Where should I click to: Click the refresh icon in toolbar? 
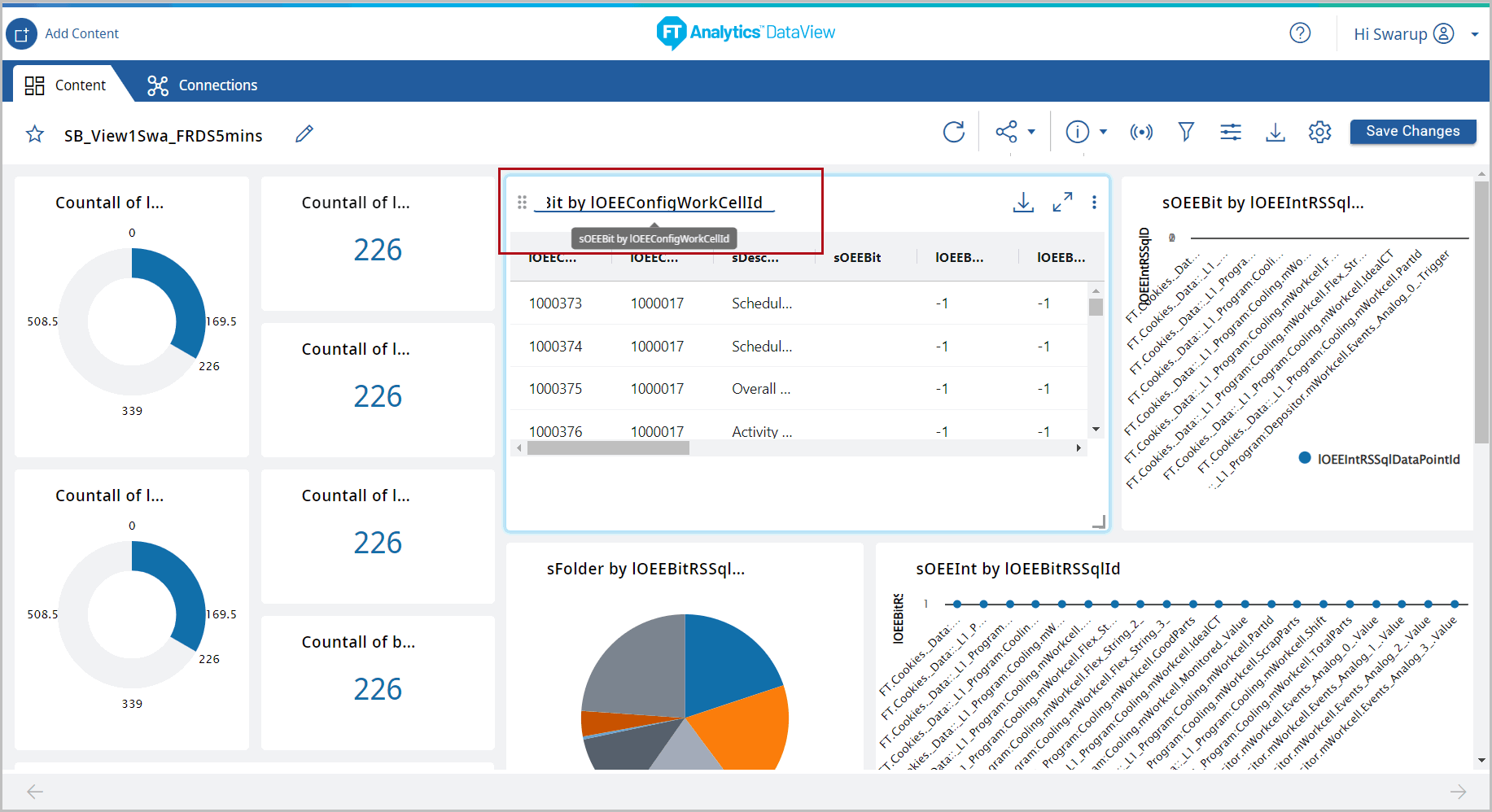(x=953, y=132)
